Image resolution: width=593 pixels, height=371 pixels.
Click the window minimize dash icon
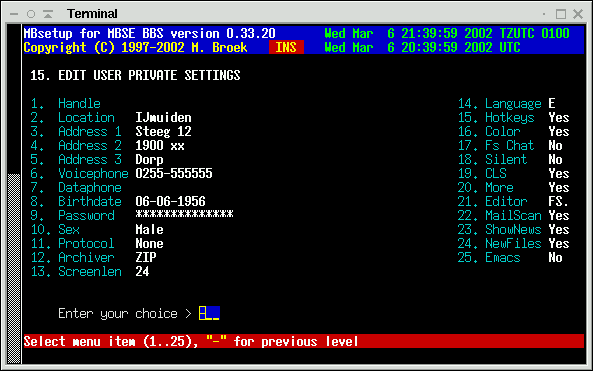tap(14, 14)
